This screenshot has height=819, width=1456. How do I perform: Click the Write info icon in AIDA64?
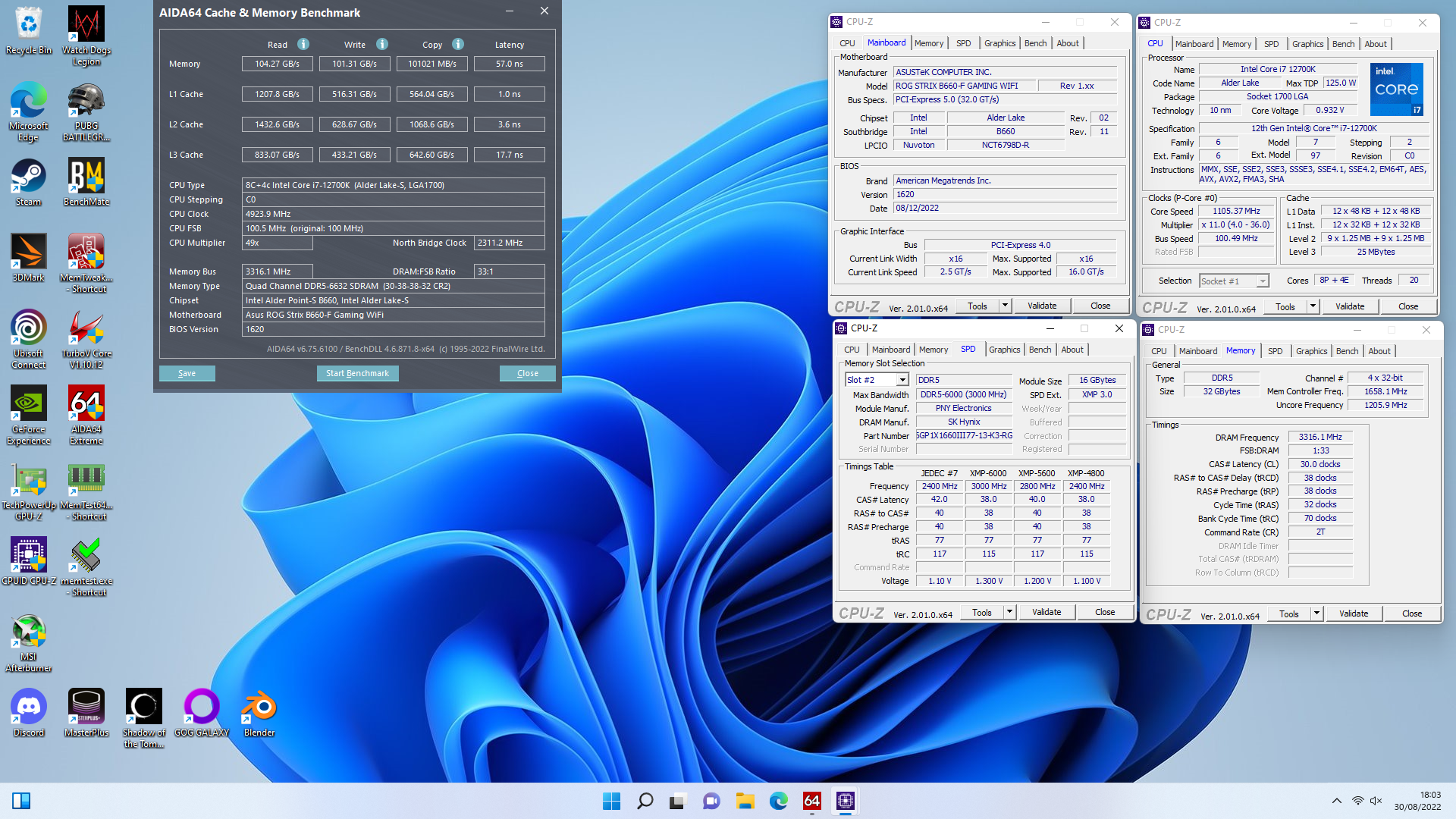point(382,44)
